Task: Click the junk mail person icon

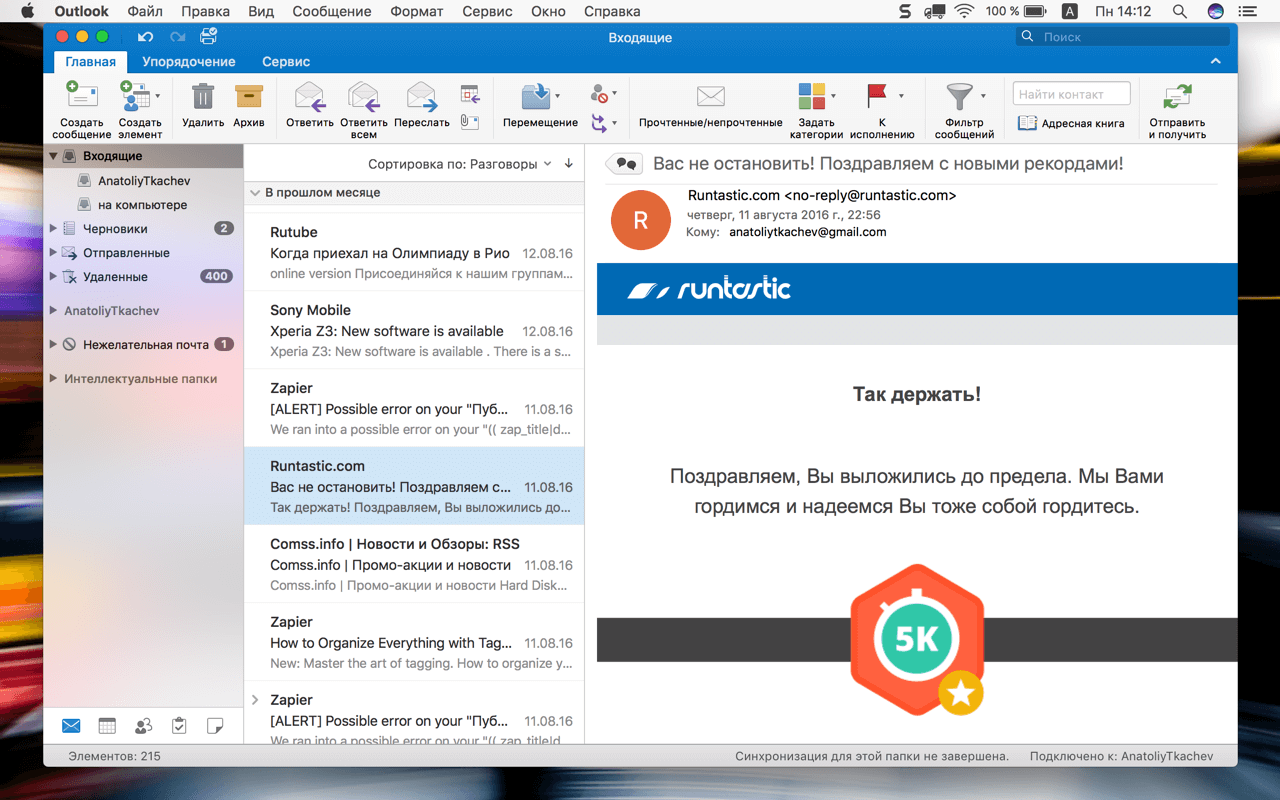Action: pyautogui.click(x=599, y=94)
